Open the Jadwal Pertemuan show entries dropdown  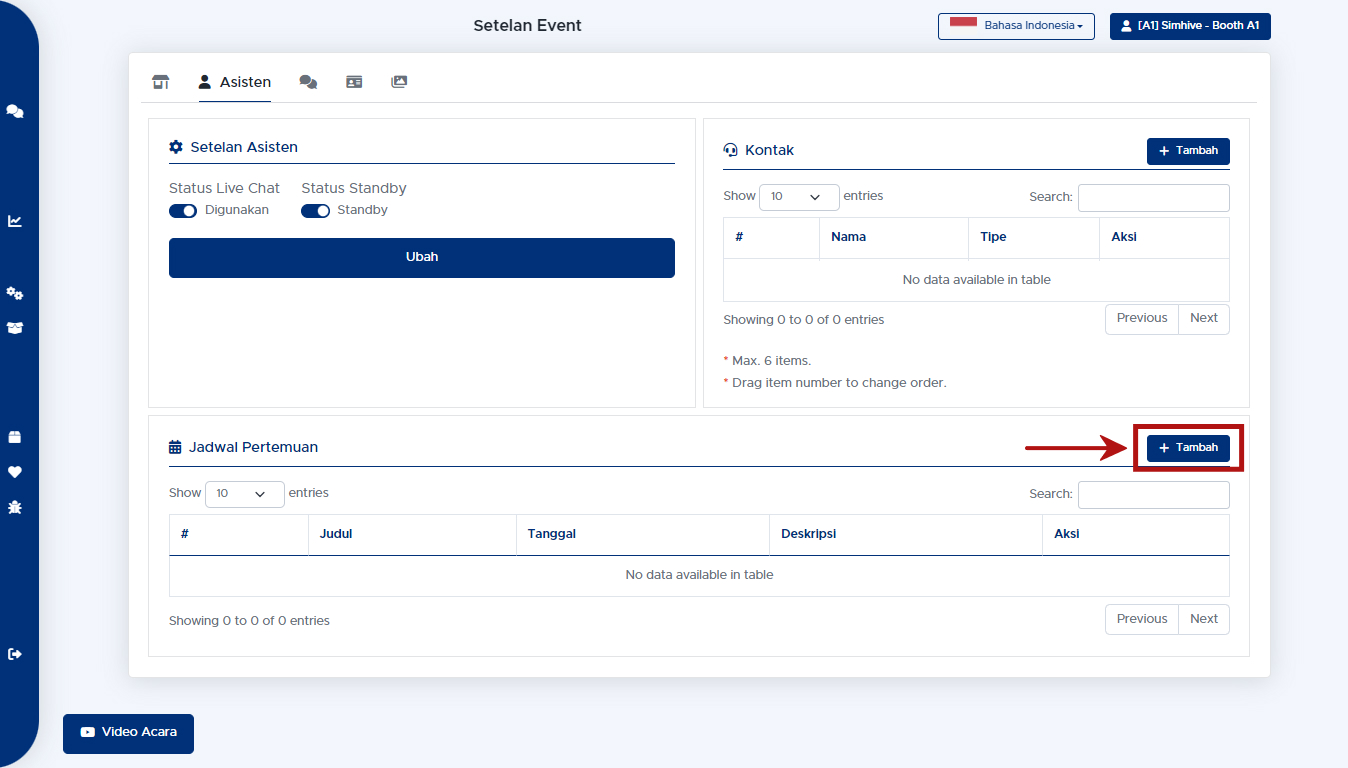[x=244, y=494]
